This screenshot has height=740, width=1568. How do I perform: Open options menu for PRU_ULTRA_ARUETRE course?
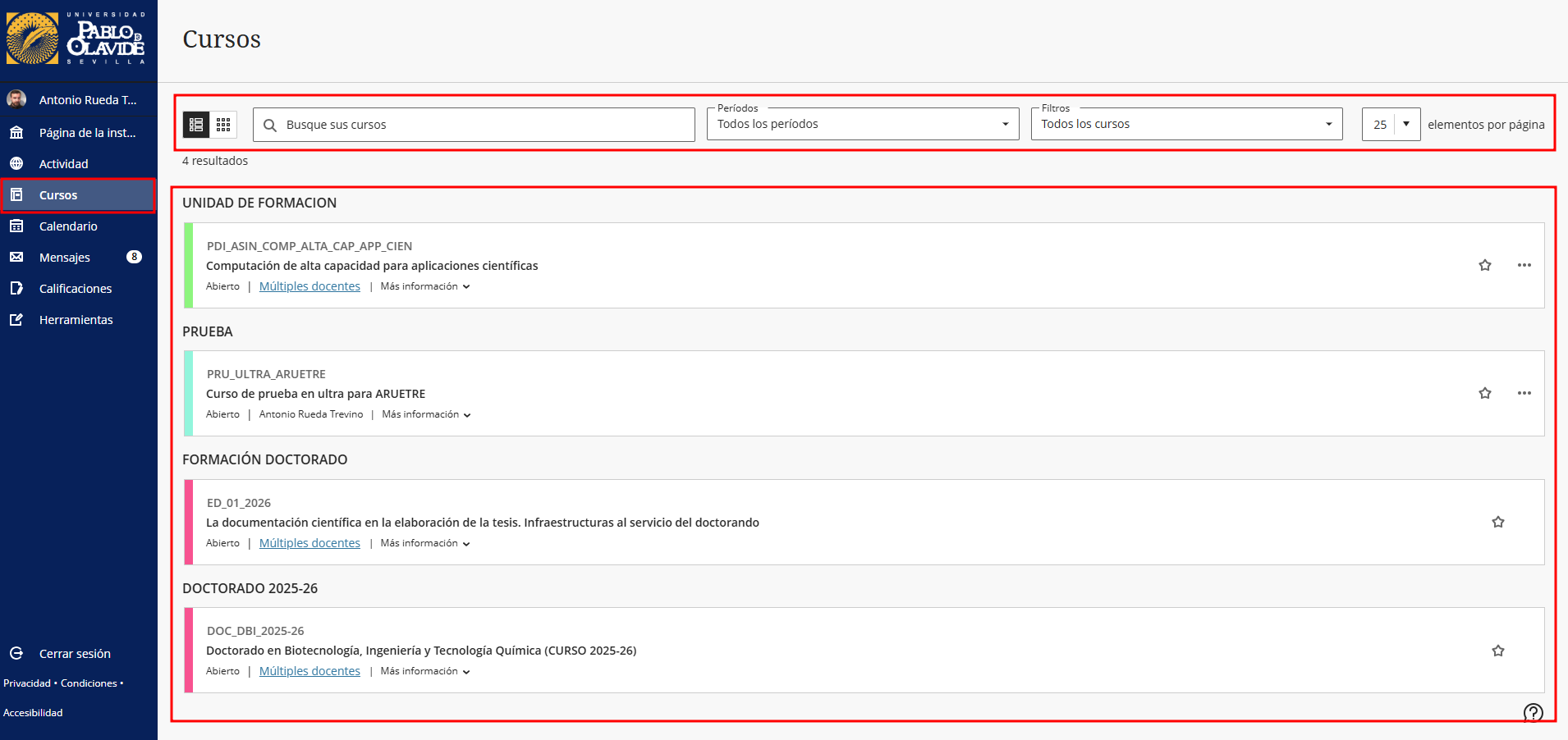point(1524,393)
